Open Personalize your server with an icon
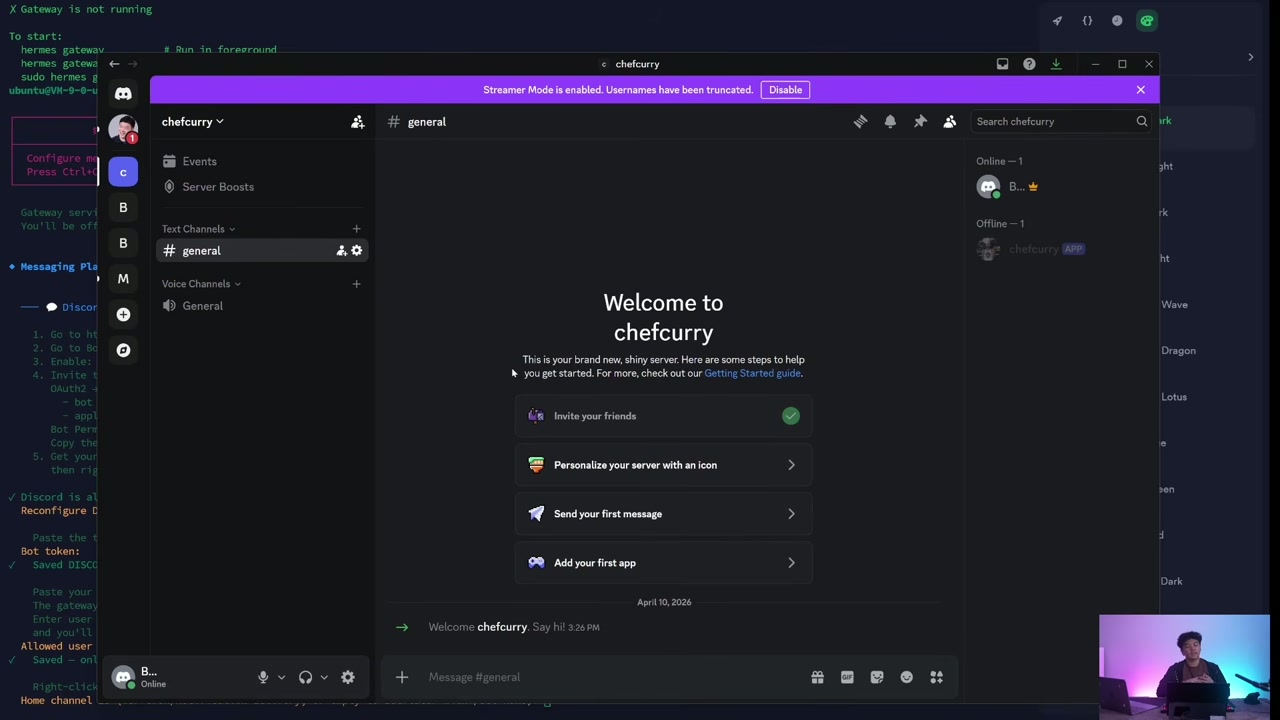 (x=663, y=465)
